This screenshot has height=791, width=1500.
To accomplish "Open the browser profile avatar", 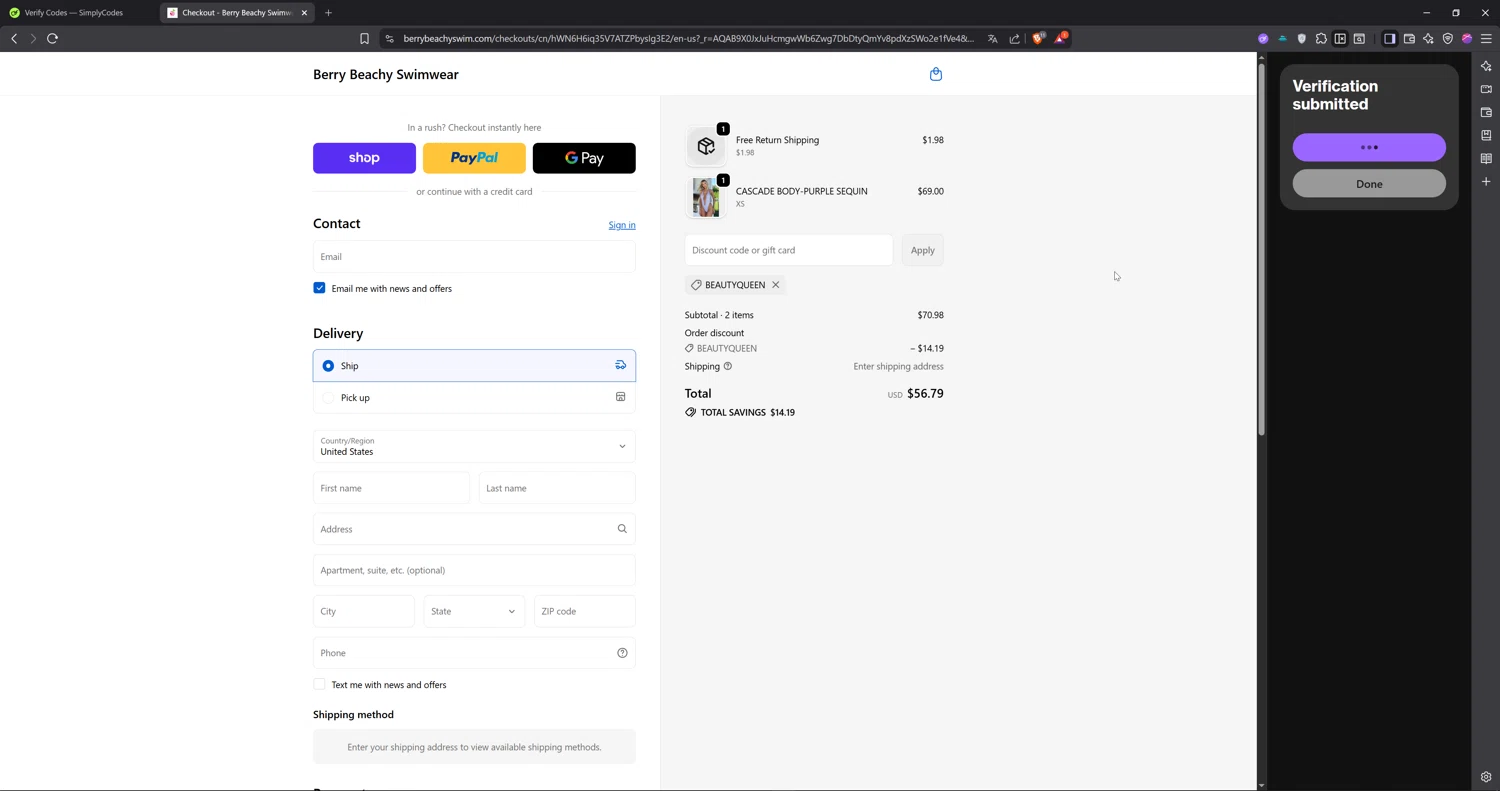I will tap(1467, 39).
